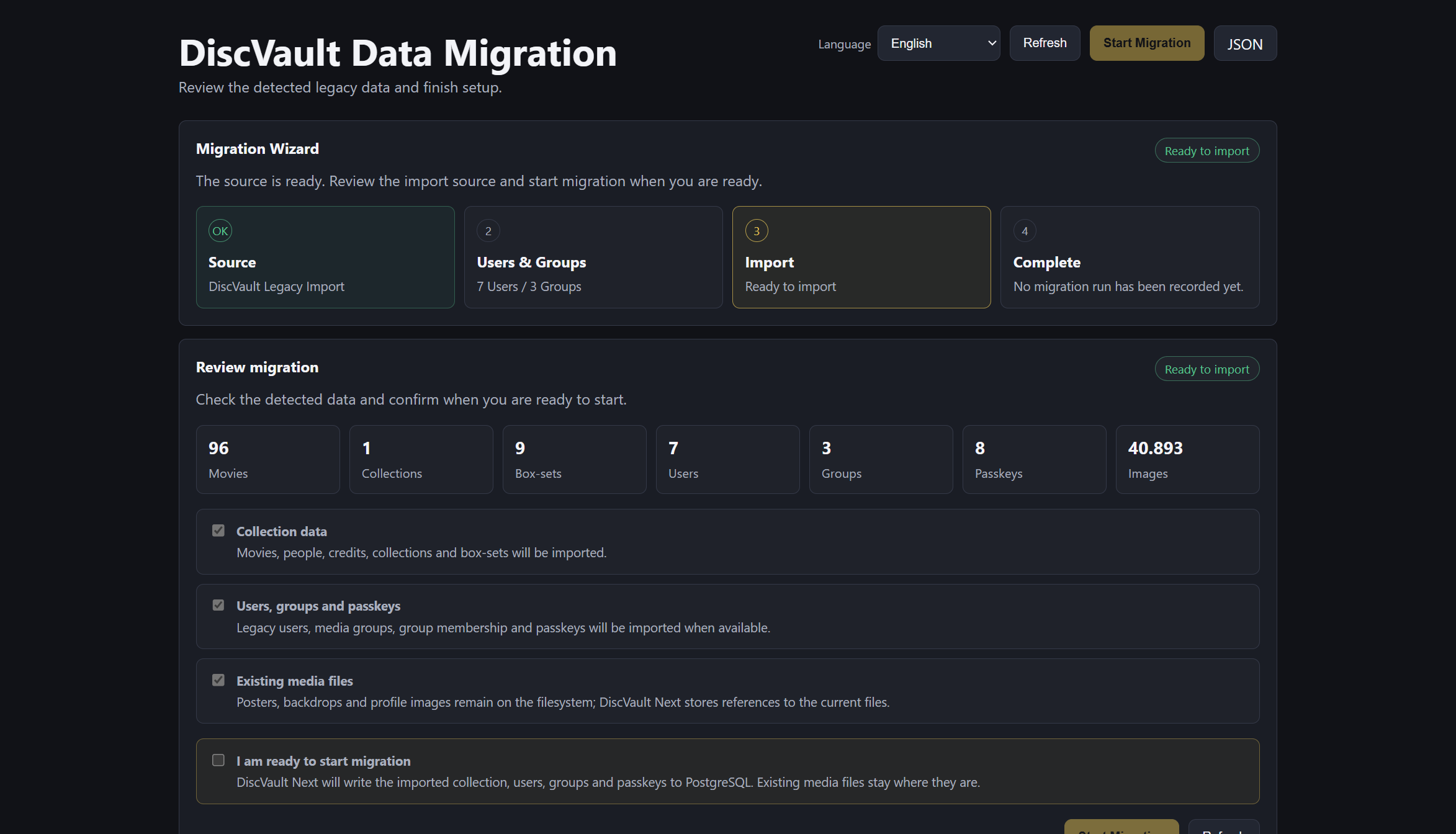Open the Users & Groups wizard step
The width and height of the screenshot is (1456, 834).
(593, 257)
